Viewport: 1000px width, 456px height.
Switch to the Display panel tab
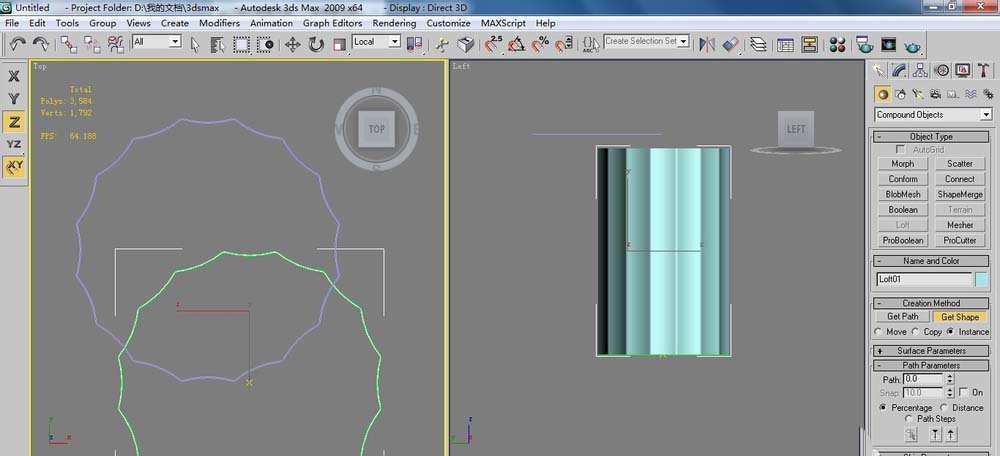pyautogui.click(x=962, y=70)
